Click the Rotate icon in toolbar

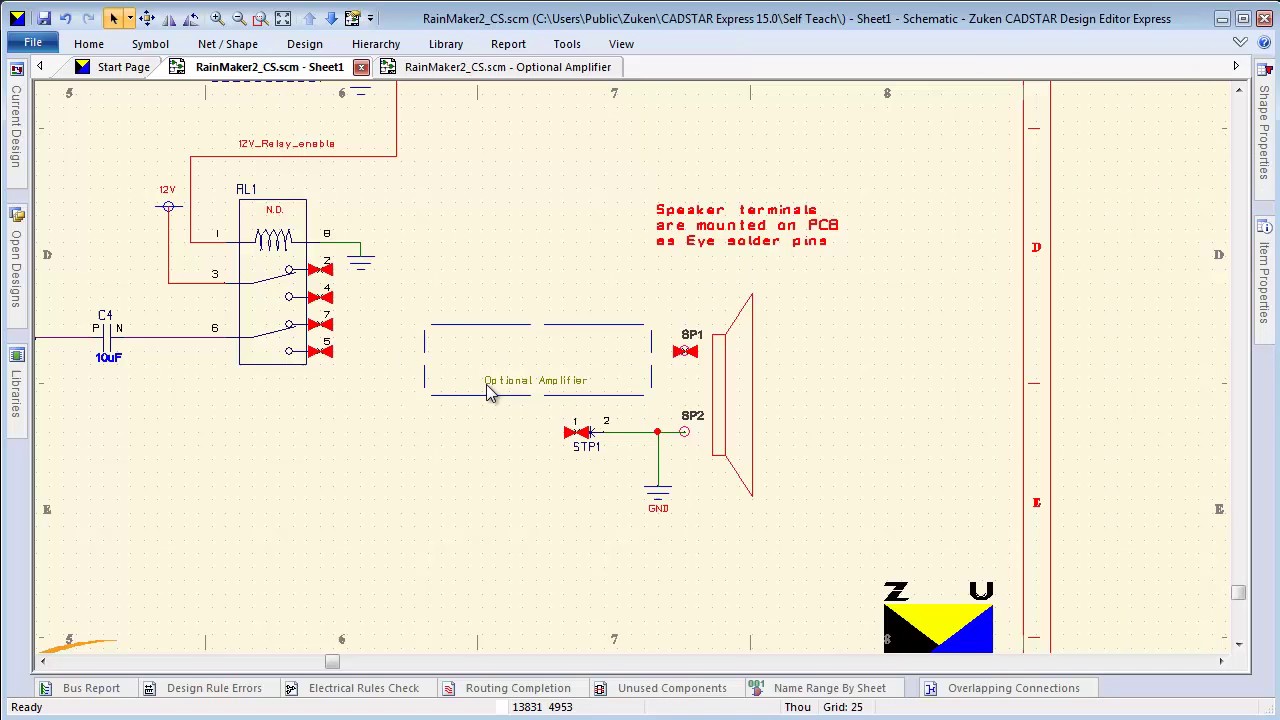[x=193, y=18]
